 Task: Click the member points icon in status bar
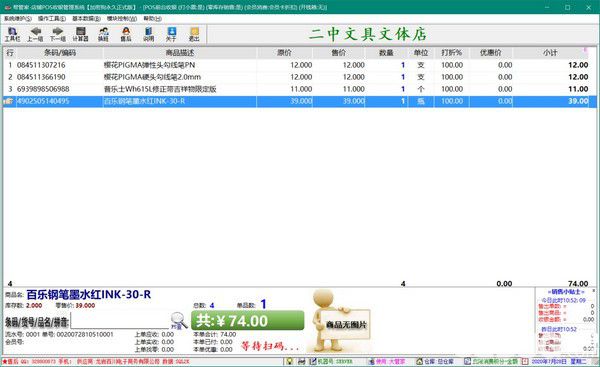pos(467,361)
